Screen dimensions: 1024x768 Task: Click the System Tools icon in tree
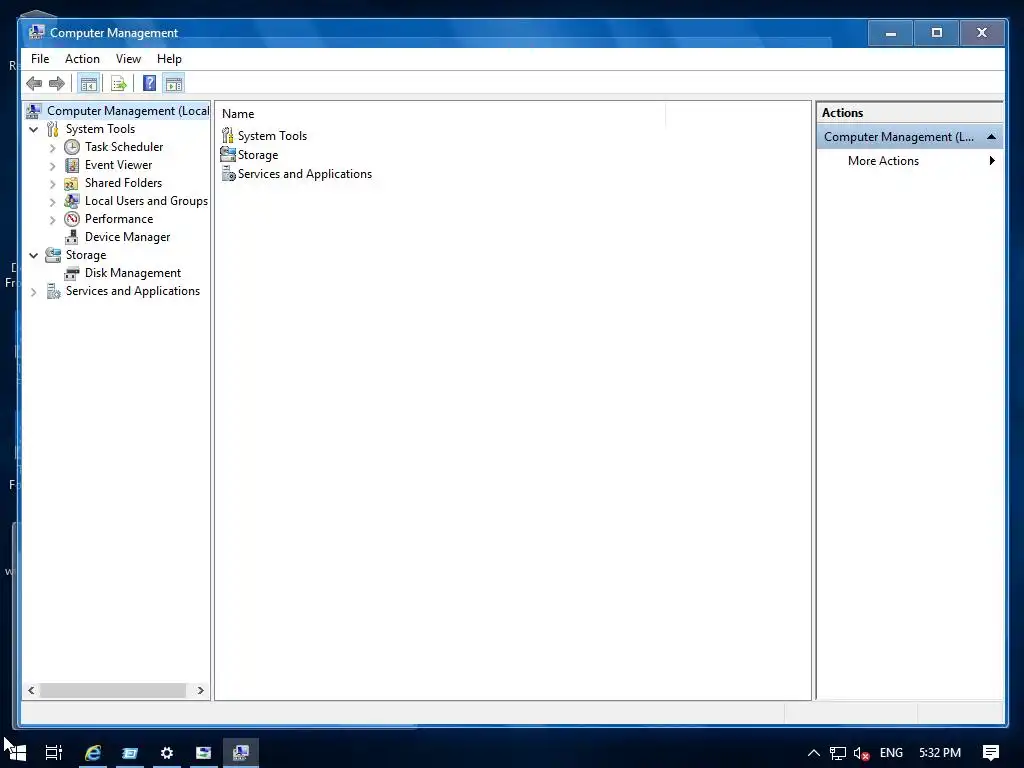[x=53, y=129]
